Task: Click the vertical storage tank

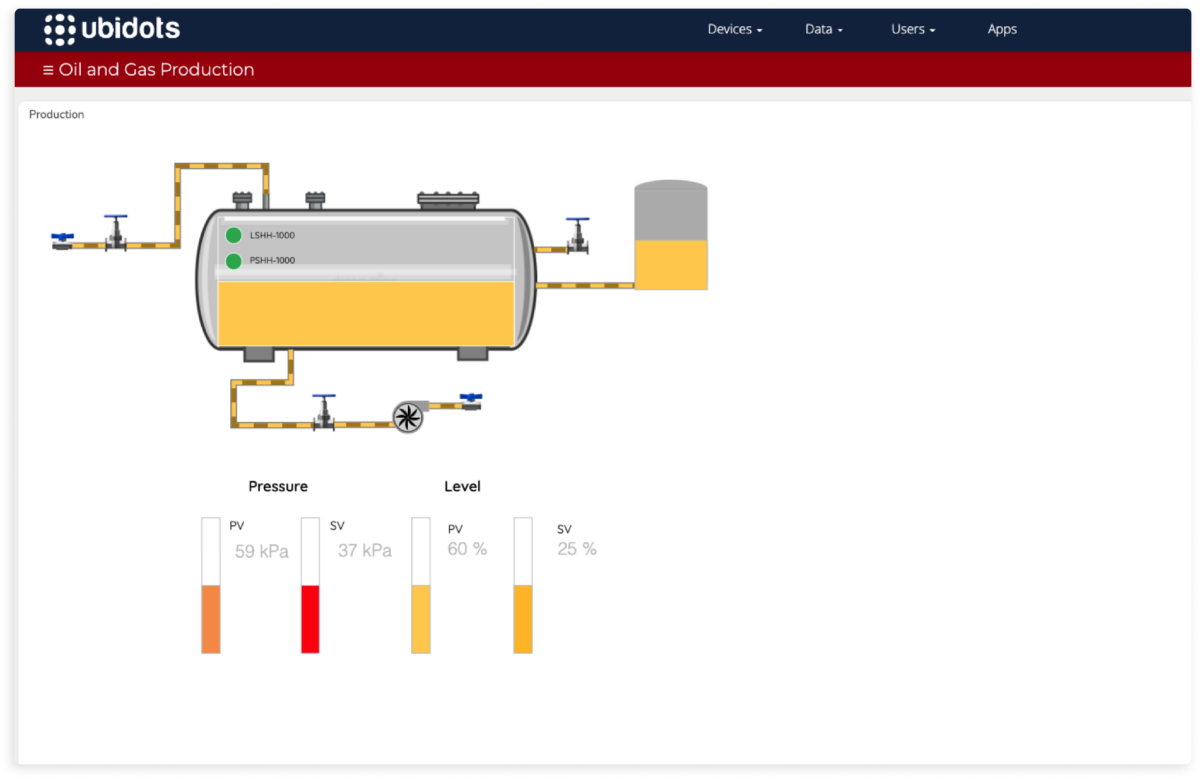Action: [x=671, y=237]
